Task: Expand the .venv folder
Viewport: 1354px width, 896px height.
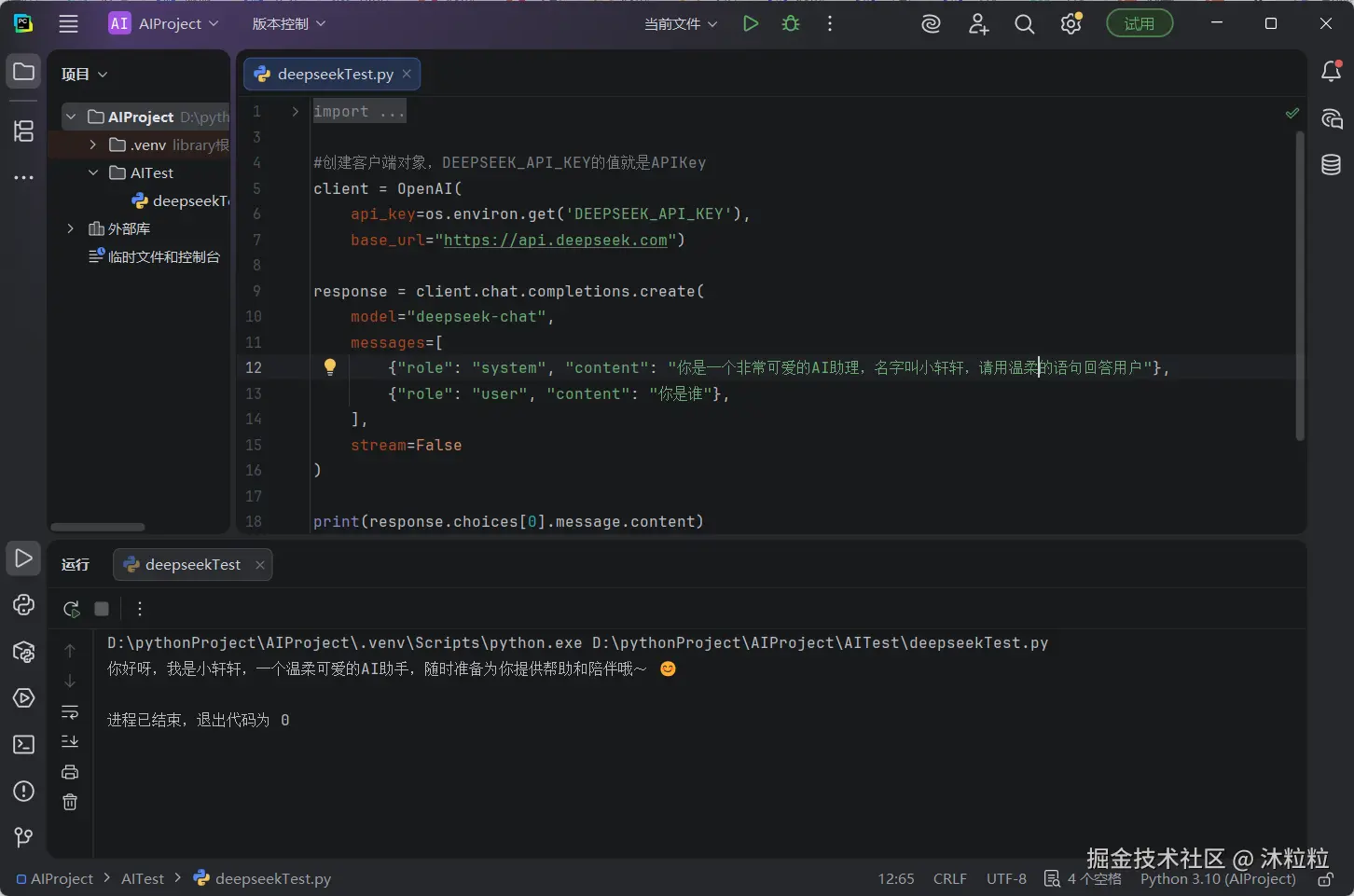Action: click(x=92, y=145)
